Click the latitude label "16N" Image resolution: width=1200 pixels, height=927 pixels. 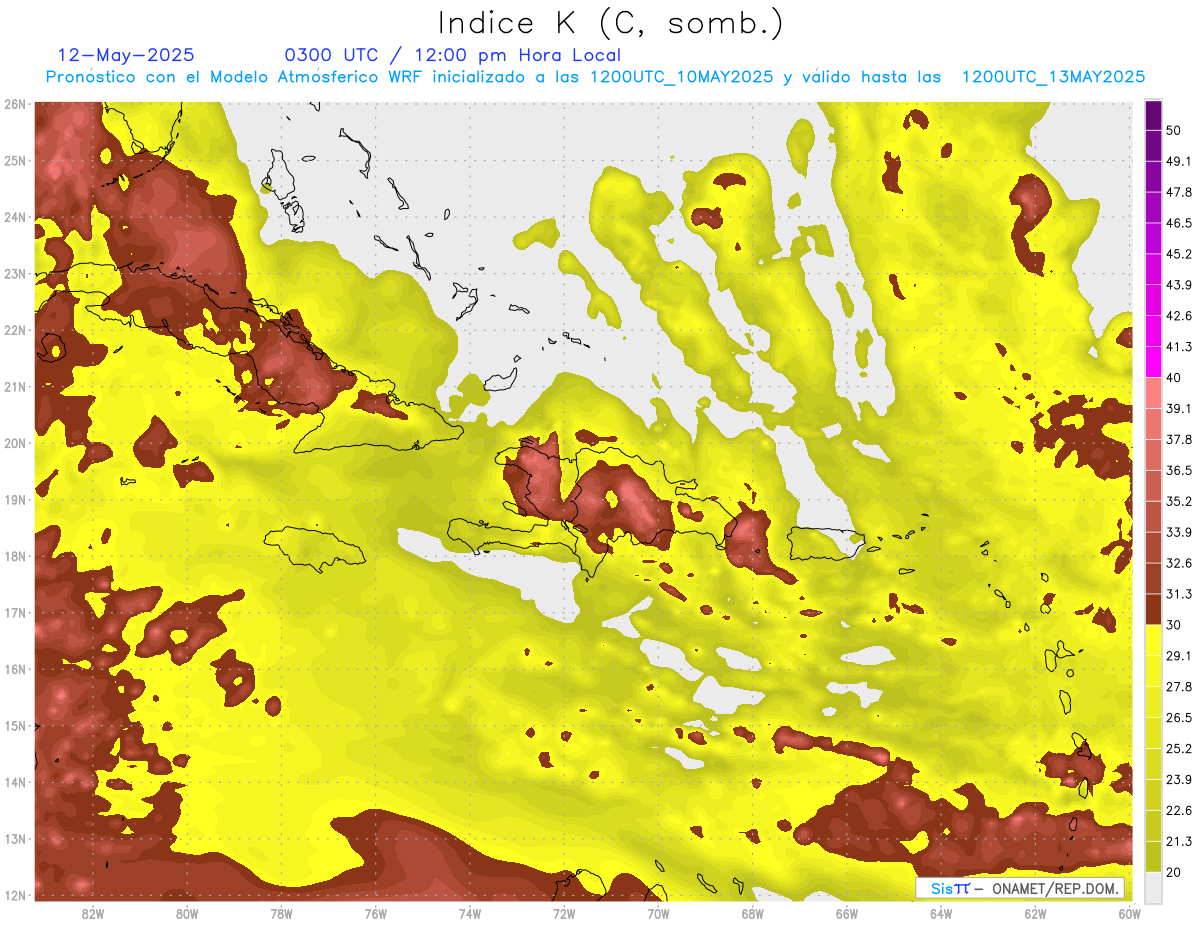point(15,669)
